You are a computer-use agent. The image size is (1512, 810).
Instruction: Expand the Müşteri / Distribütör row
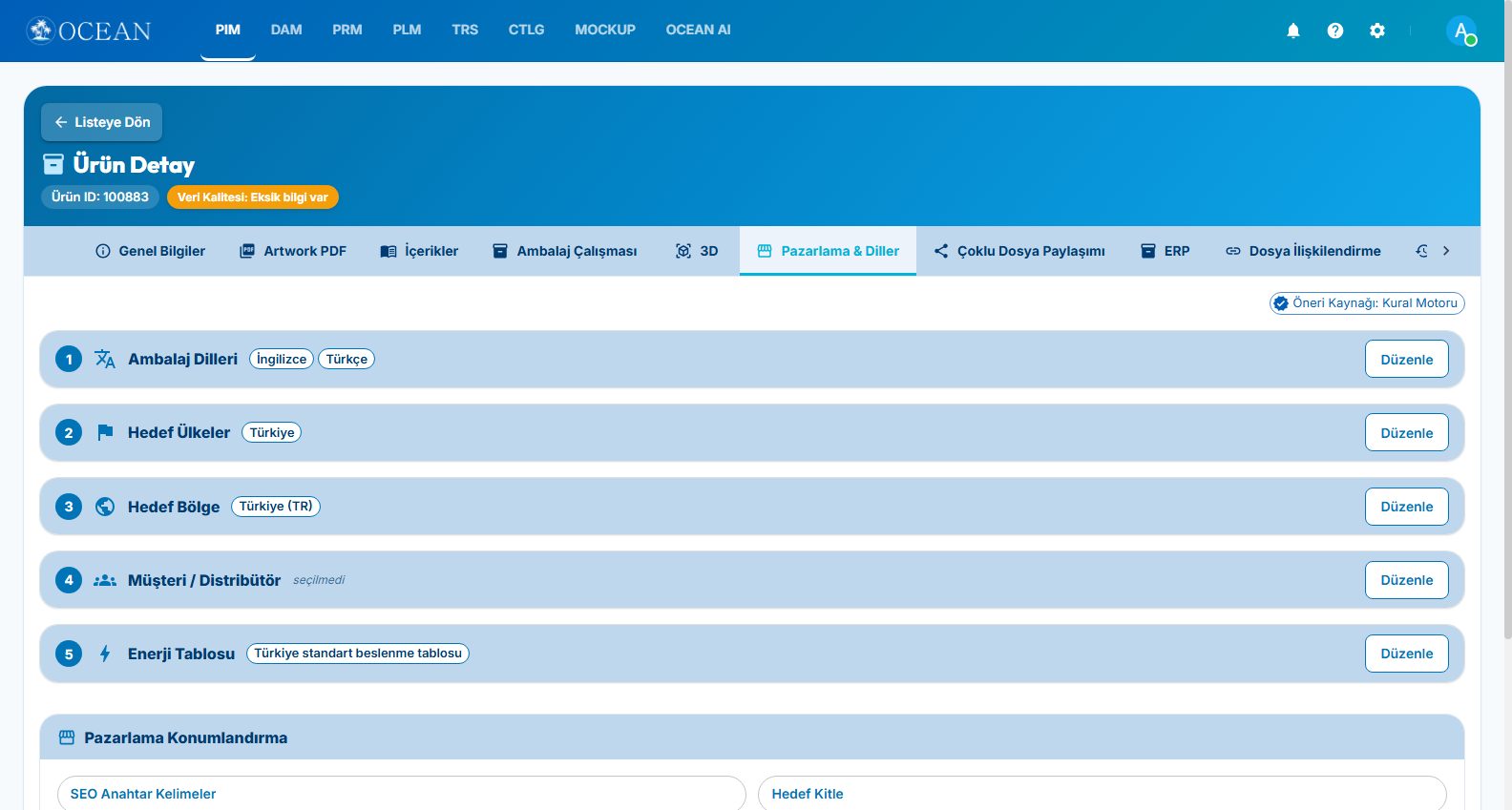[x=752, y=580]
